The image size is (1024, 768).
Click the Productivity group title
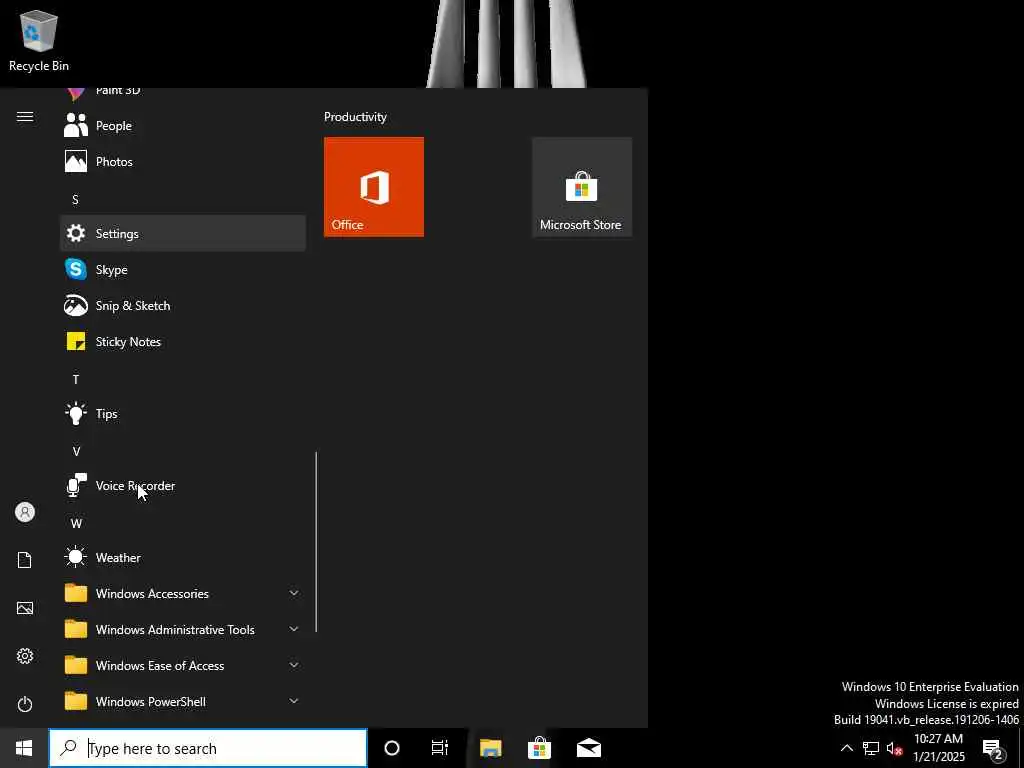point(355,116)
